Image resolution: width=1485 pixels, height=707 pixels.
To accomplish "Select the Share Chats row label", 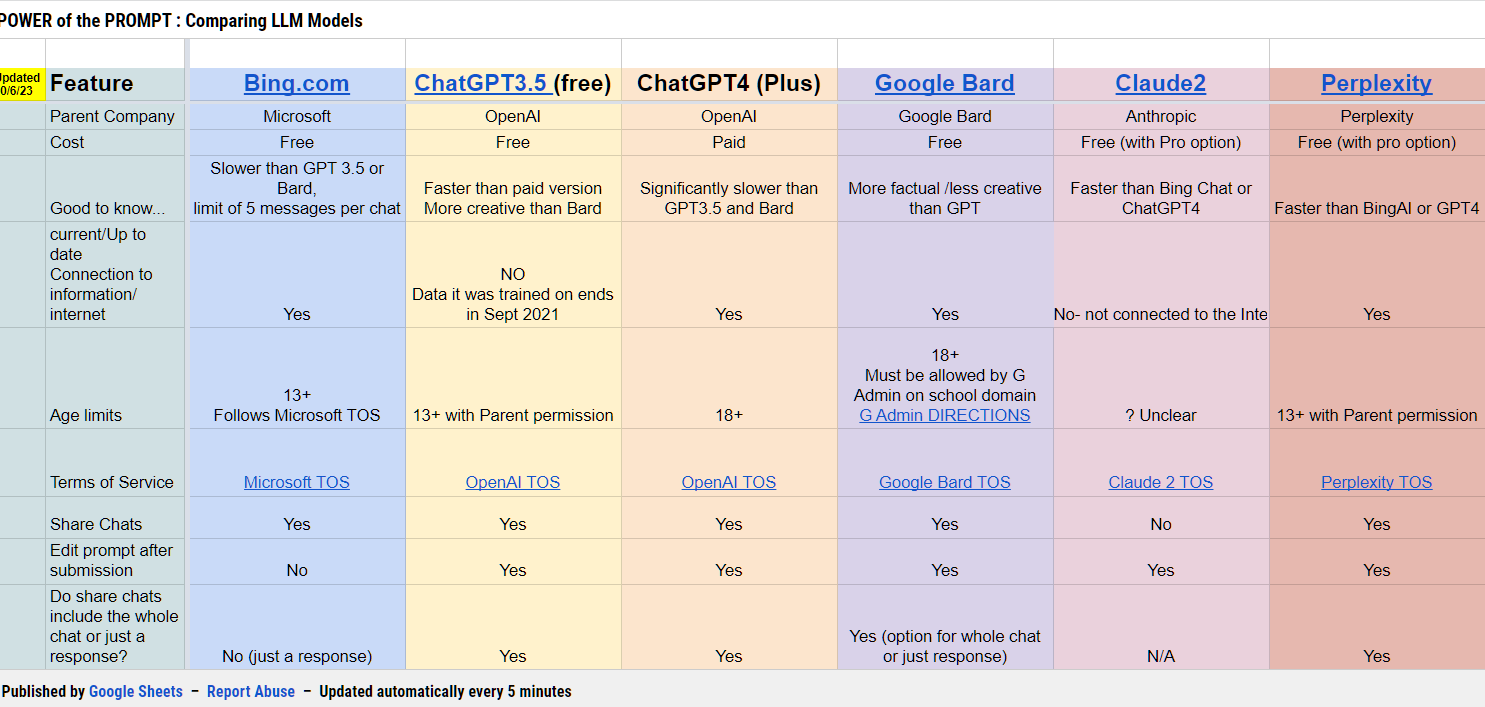I will tap(116, 517).
